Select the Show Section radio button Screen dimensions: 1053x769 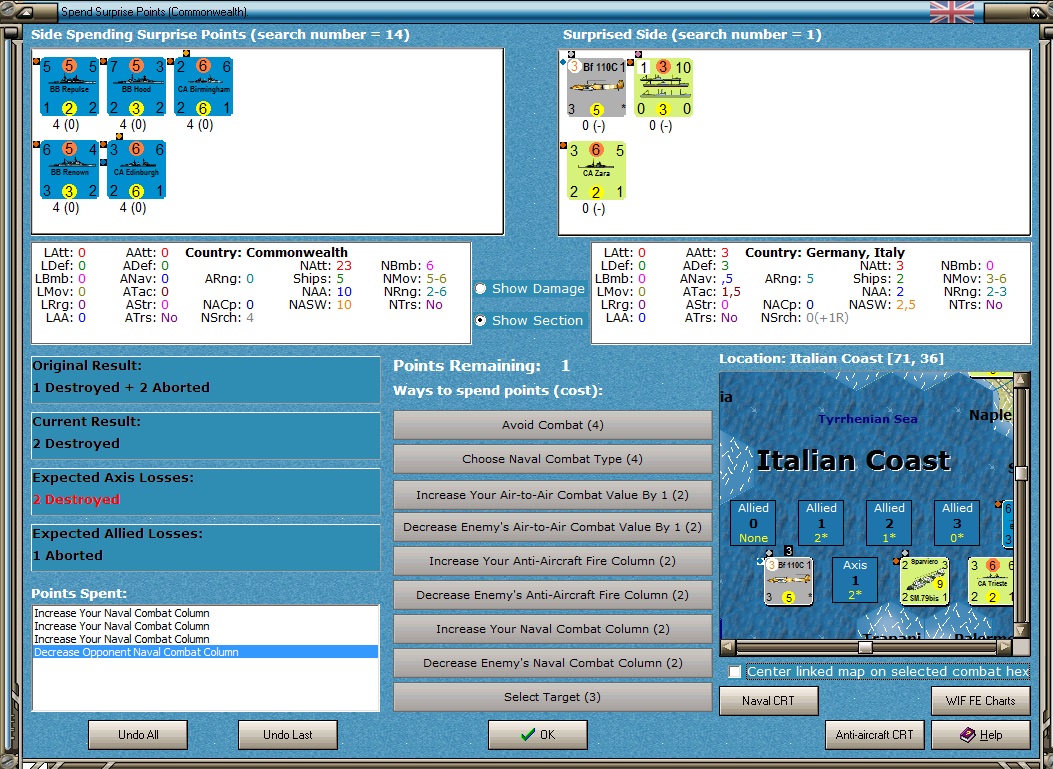(481, 320)
